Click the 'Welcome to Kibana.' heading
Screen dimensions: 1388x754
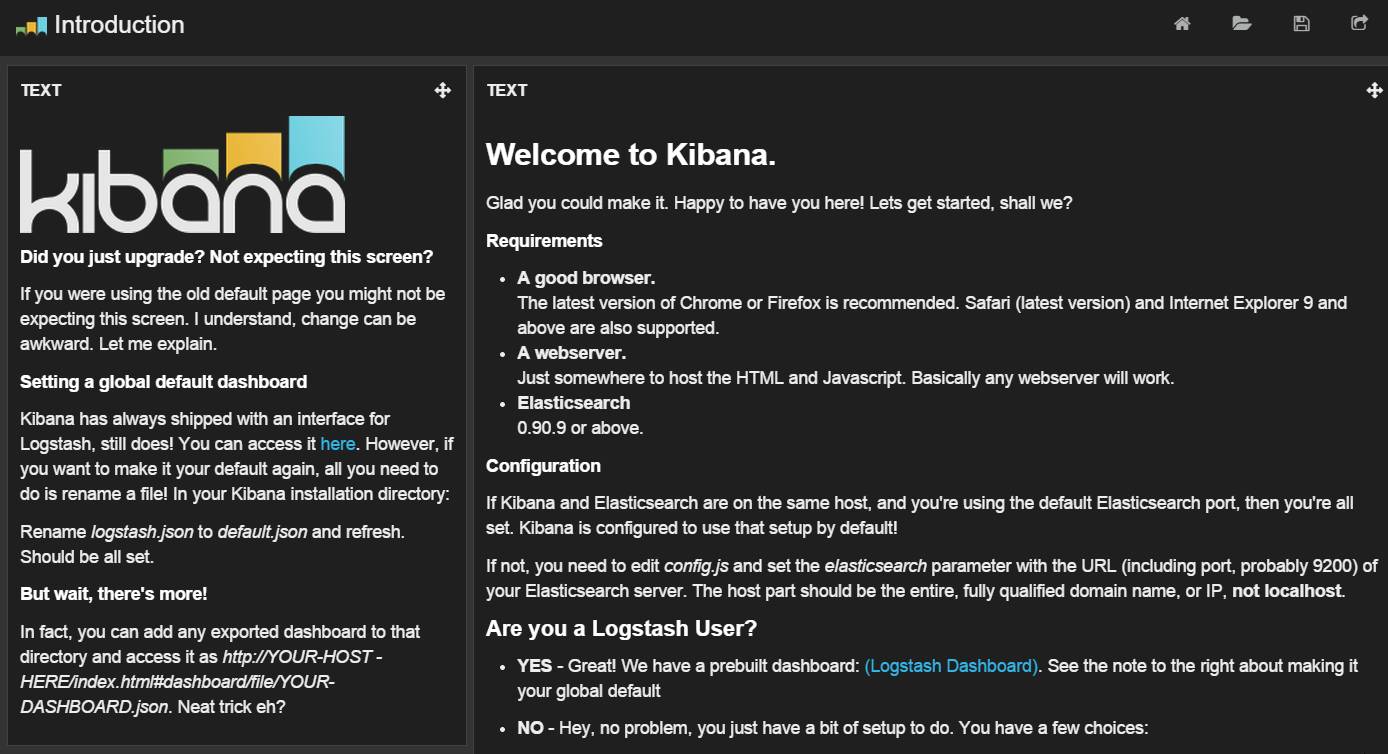click(631, 154)
